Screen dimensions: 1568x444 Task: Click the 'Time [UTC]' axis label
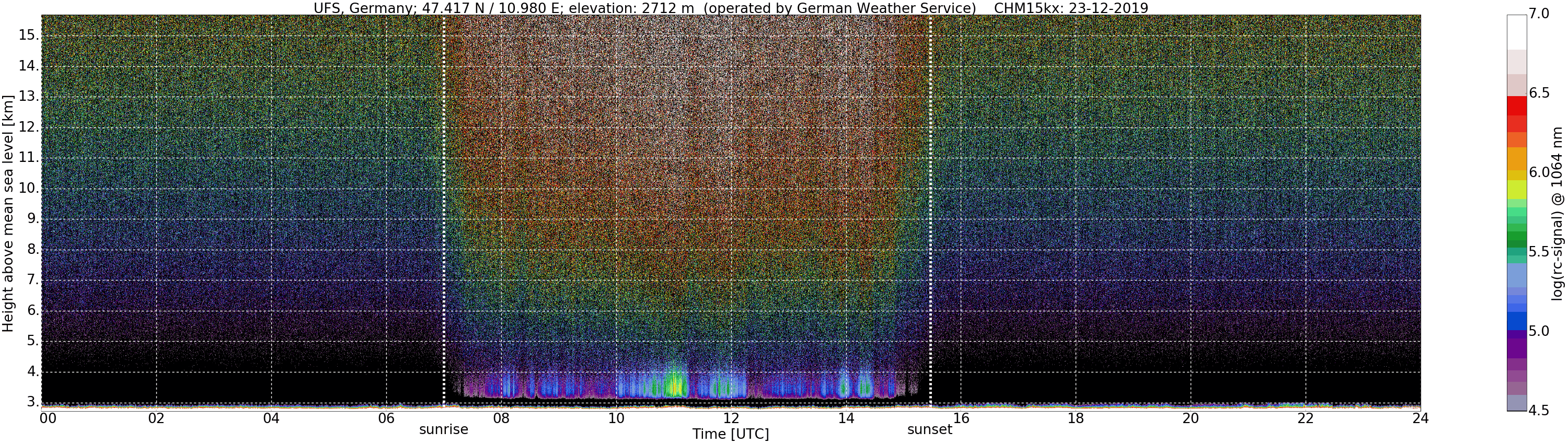[x=731, y=434]
